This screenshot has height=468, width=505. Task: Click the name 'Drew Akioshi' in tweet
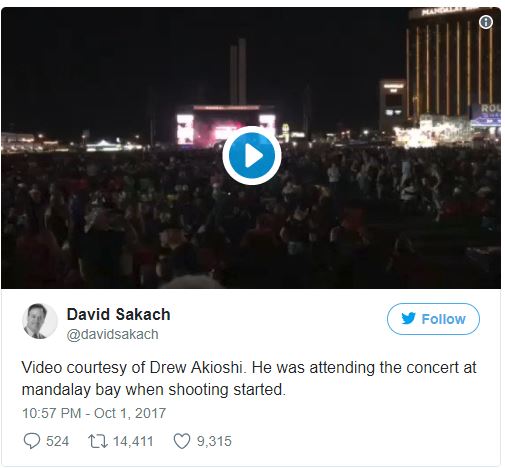[197, 368]
